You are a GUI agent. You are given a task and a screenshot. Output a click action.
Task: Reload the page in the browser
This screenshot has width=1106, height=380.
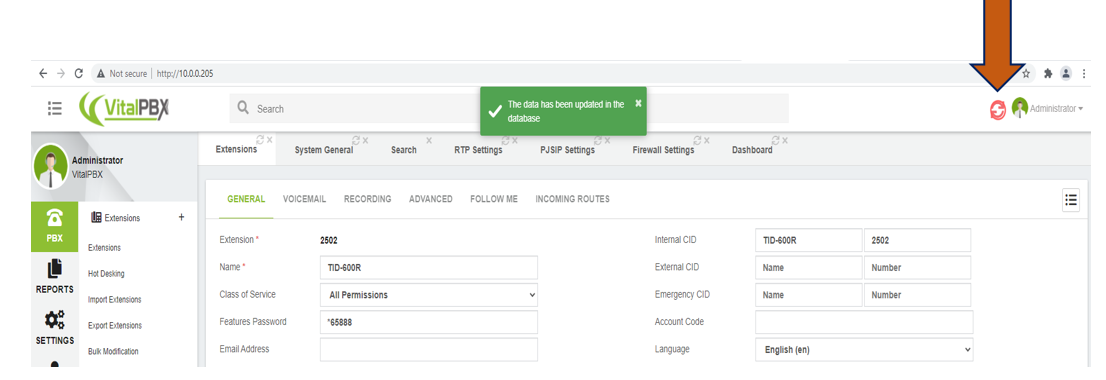[x=79, y=73]
